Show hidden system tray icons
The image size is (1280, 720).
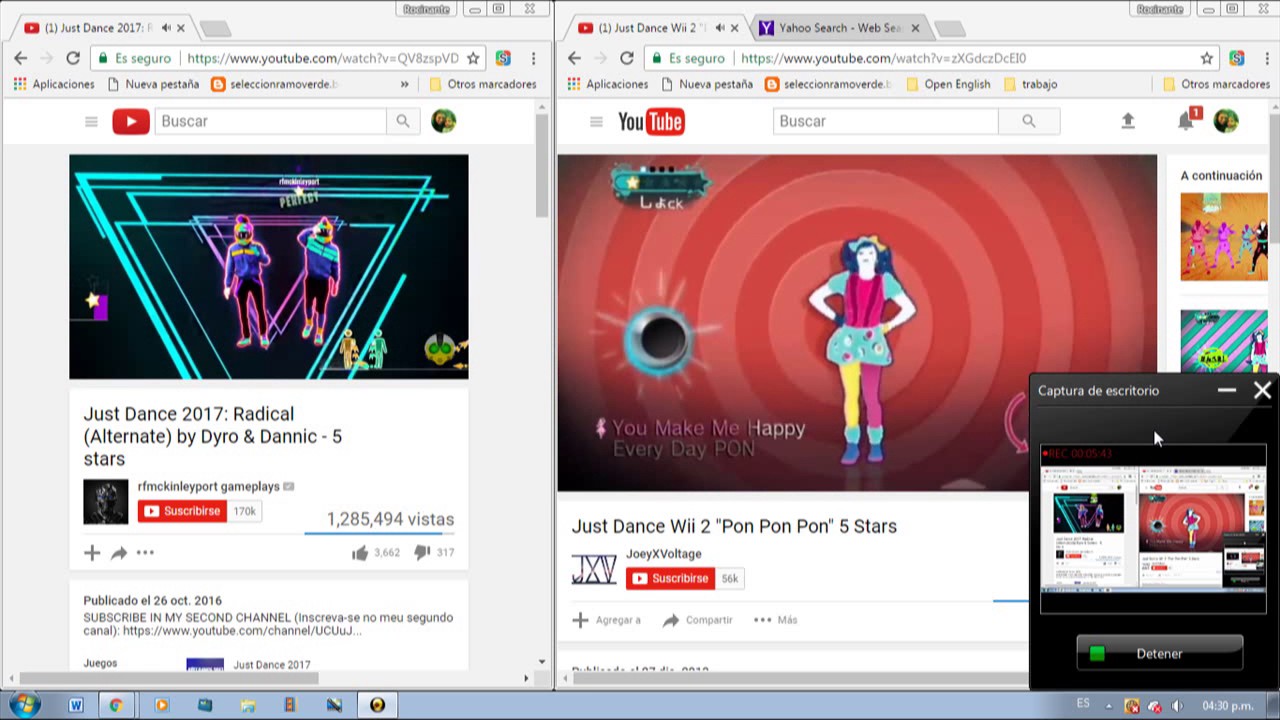(x=1108, y=706)
